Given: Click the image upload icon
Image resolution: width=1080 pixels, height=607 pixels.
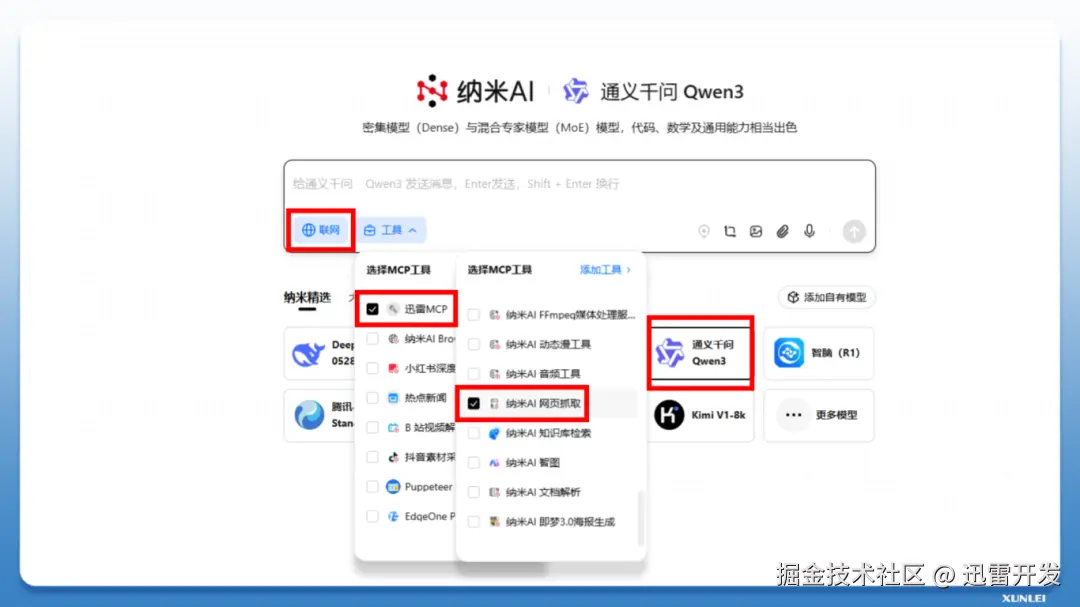Looking at the screenshot, I should 756,232.
